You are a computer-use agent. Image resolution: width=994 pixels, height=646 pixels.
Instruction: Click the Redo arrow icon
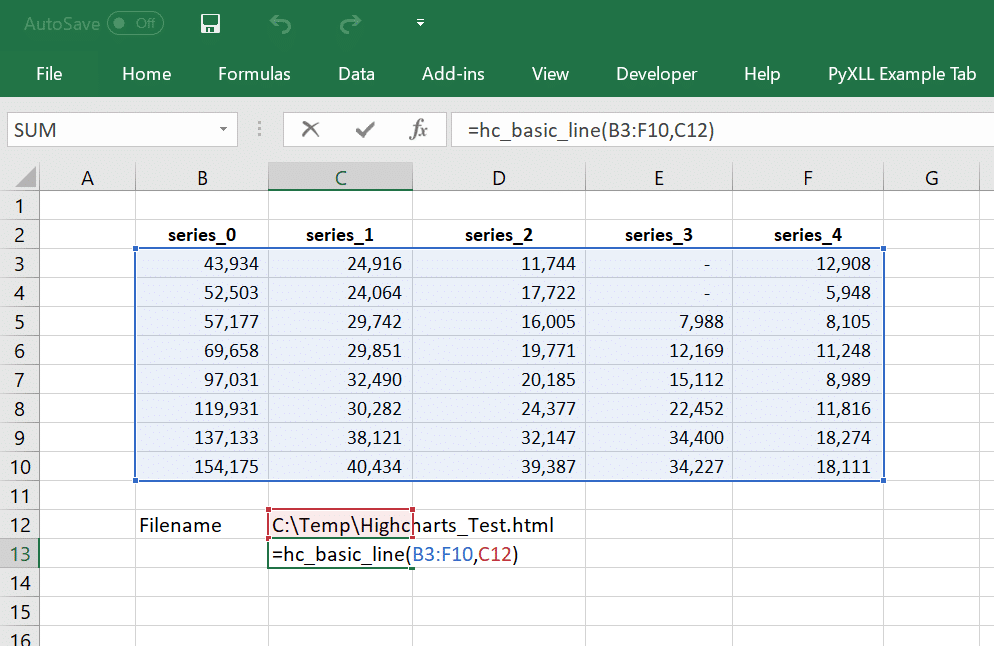350,24
